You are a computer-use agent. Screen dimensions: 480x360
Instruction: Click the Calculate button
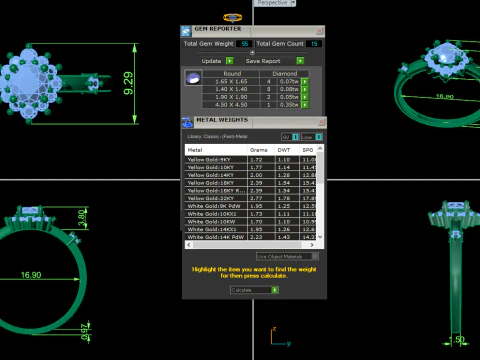254,290
